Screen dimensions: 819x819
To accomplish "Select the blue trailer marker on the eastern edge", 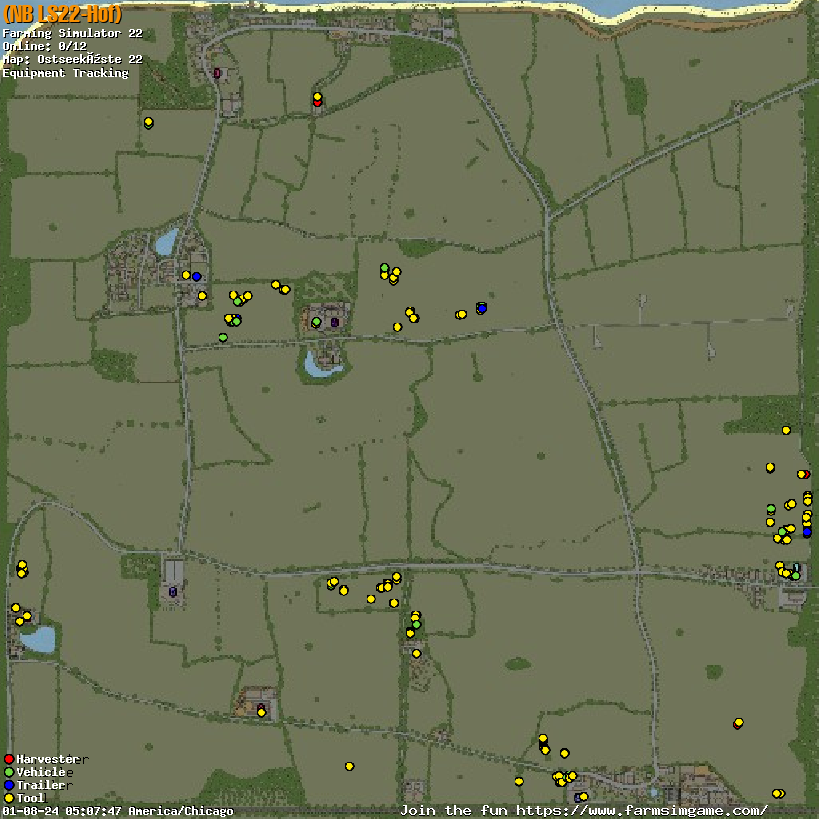I will point(807,532).
